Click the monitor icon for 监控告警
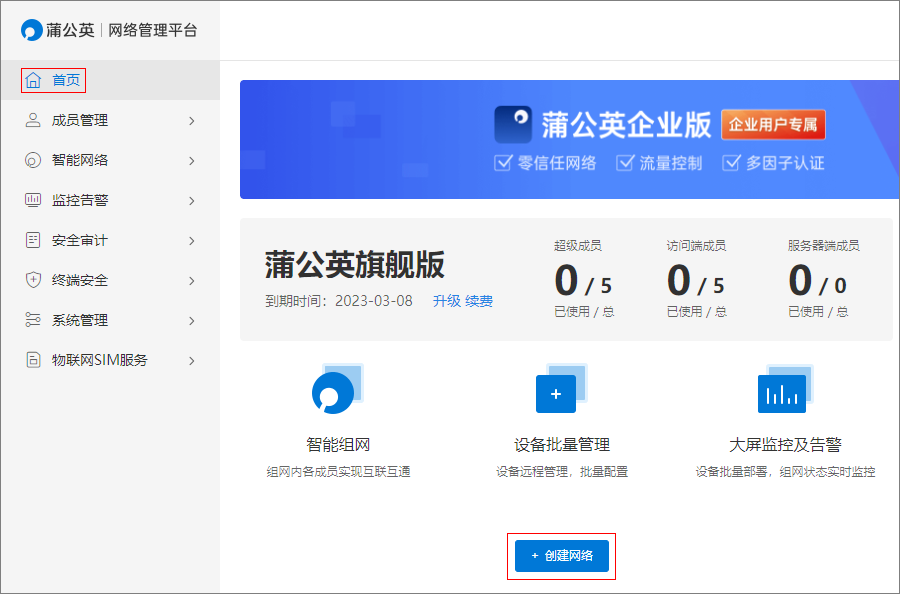The height and width of the screenshot is (594, 900). click(x=33, y=200)
